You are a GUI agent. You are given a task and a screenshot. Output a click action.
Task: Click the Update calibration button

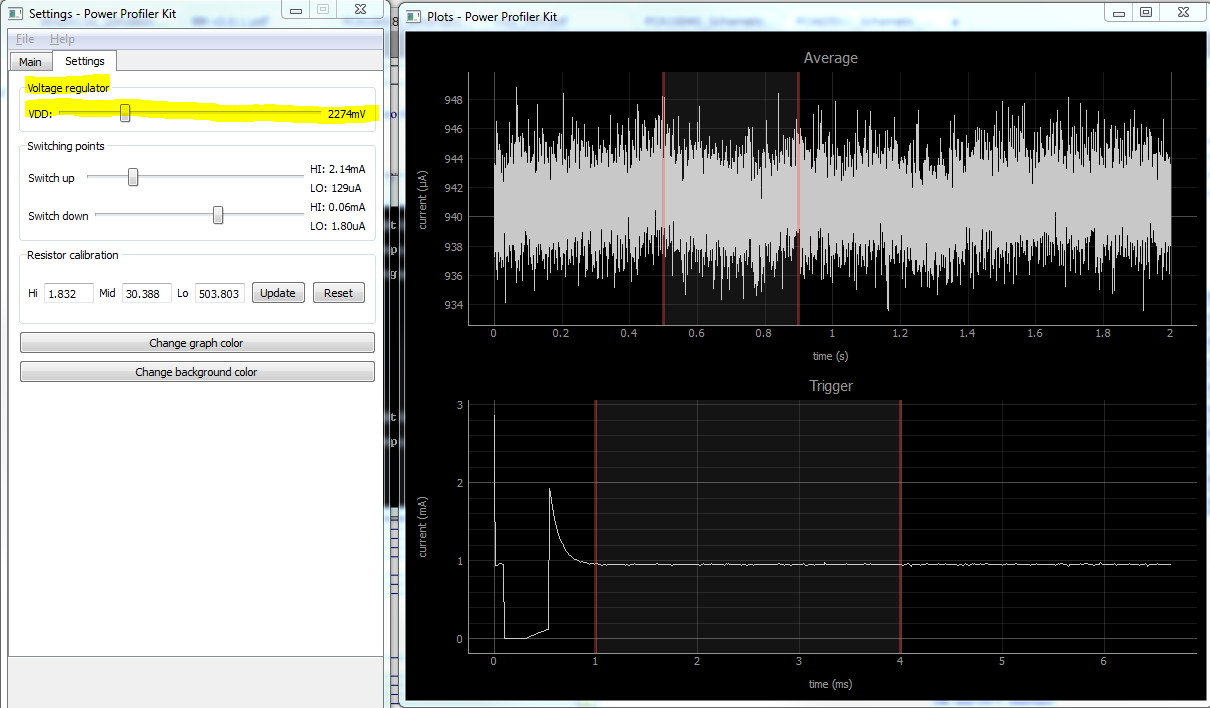click(278, 293)
